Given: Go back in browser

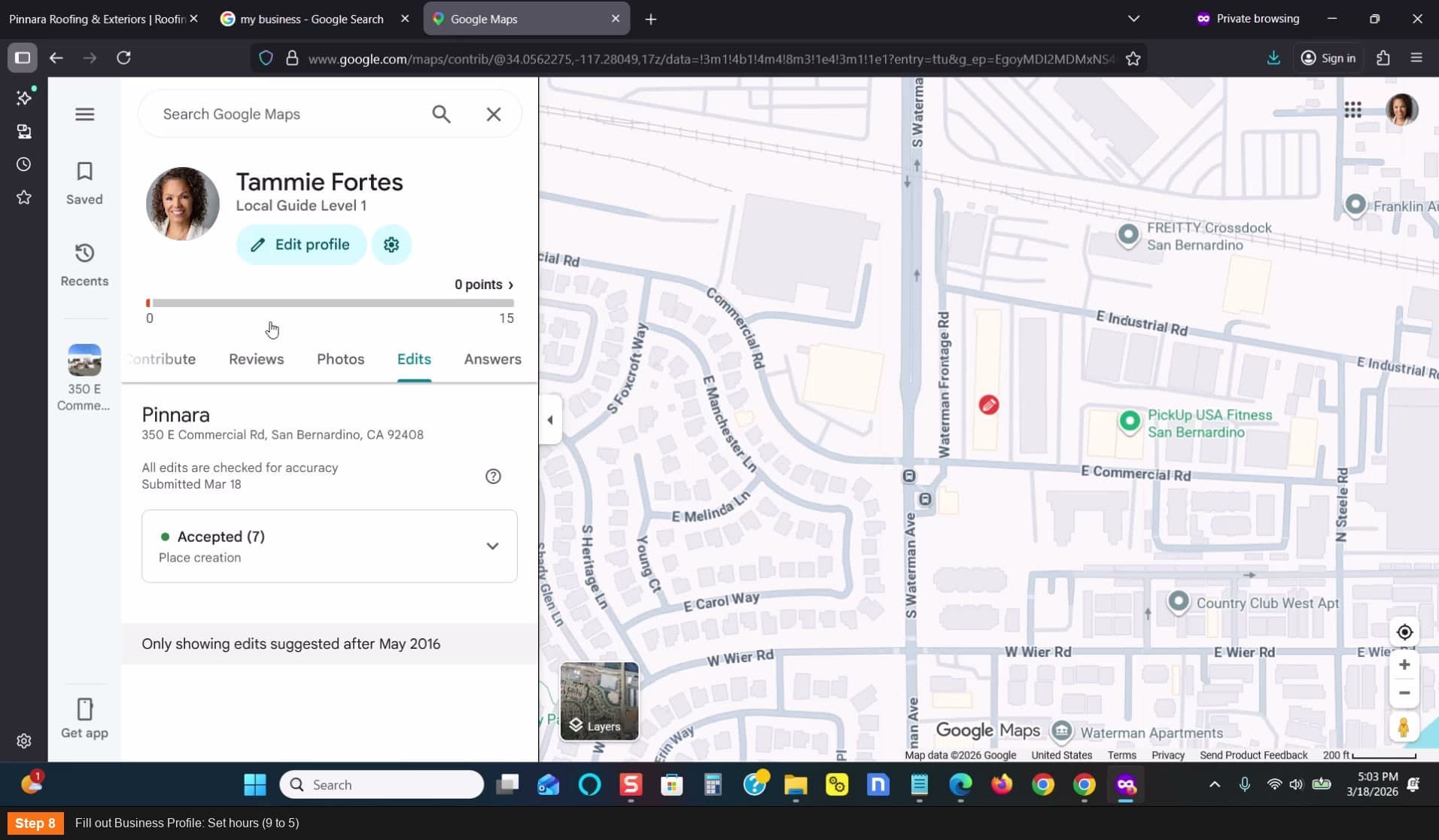Looking at the screenshot, I should (56, 58).
